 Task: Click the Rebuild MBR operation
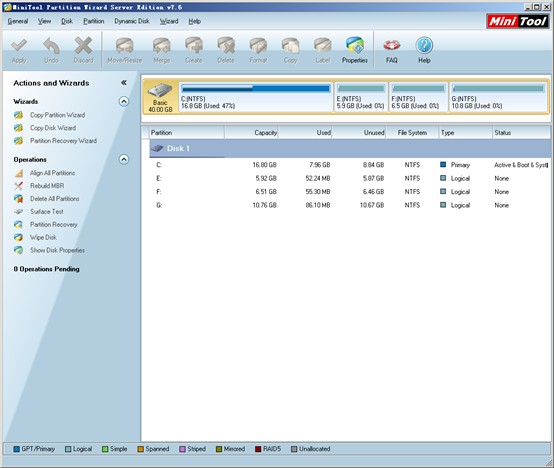[x=47, y=186]
